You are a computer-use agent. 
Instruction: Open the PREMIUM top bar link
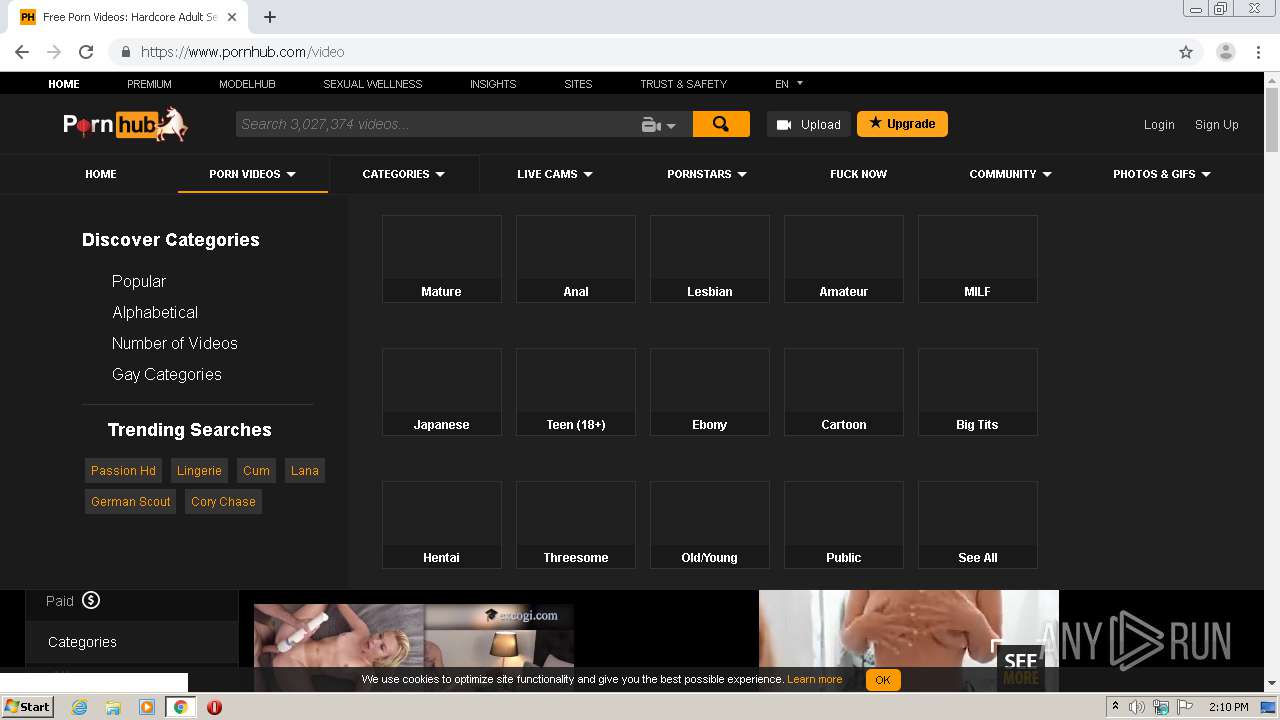[x=149, y=84]
